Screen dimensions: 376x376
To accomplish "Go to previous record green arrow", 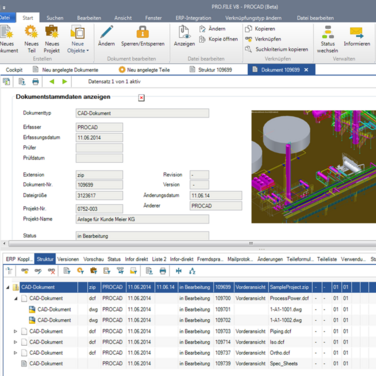I will (x=52, y=82).
